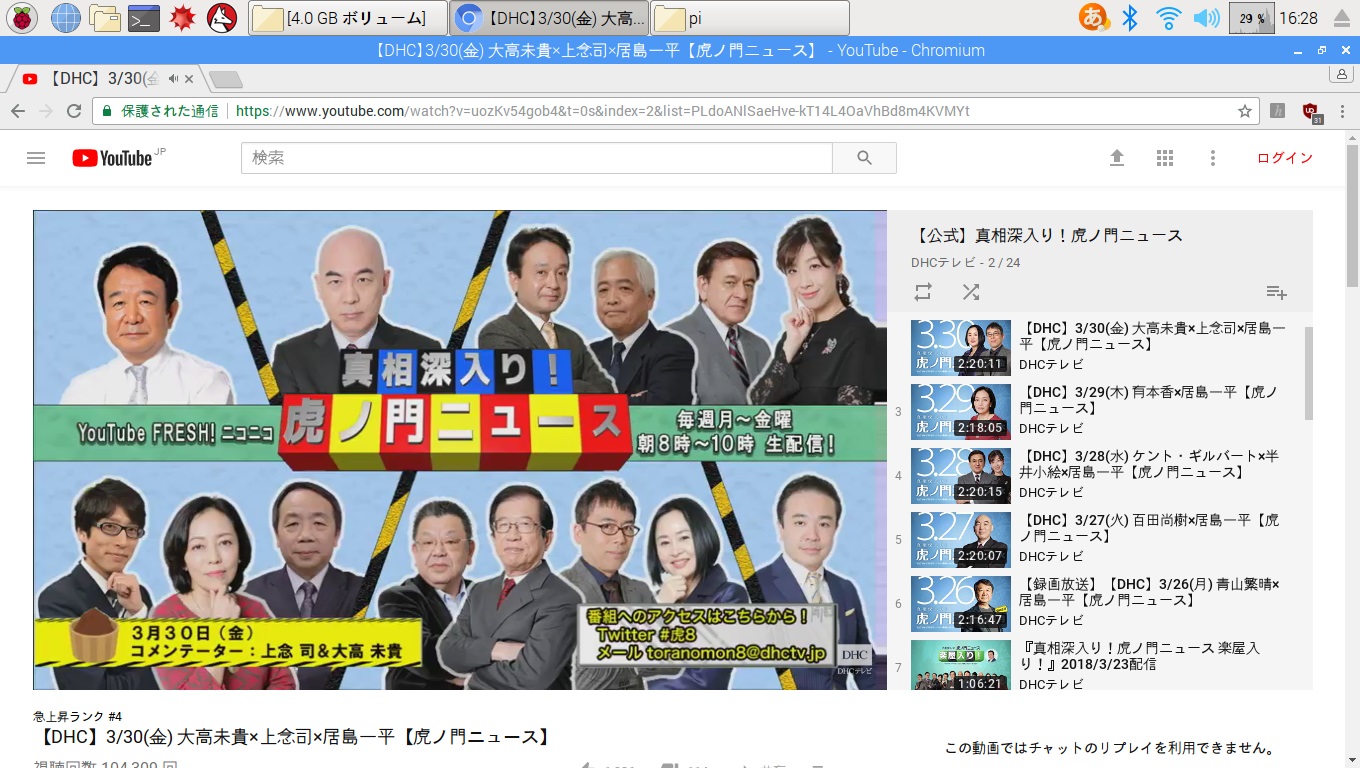This screenshot has width=1360, height=768.
Task: Click the upload video icon
Action: (x=1117, y=158)
